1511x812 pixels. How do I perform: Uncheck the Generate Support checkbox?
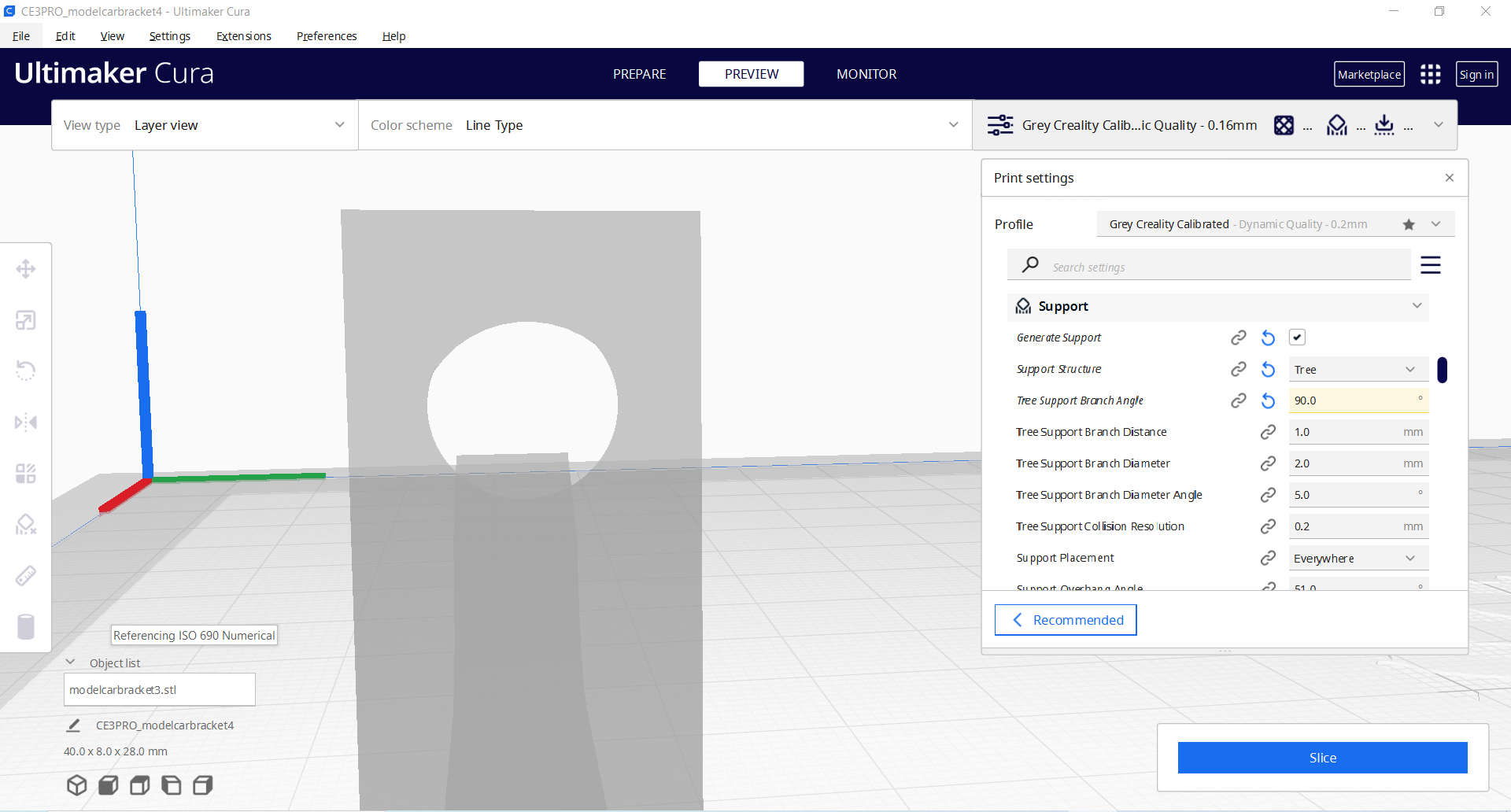(1297, 337)
